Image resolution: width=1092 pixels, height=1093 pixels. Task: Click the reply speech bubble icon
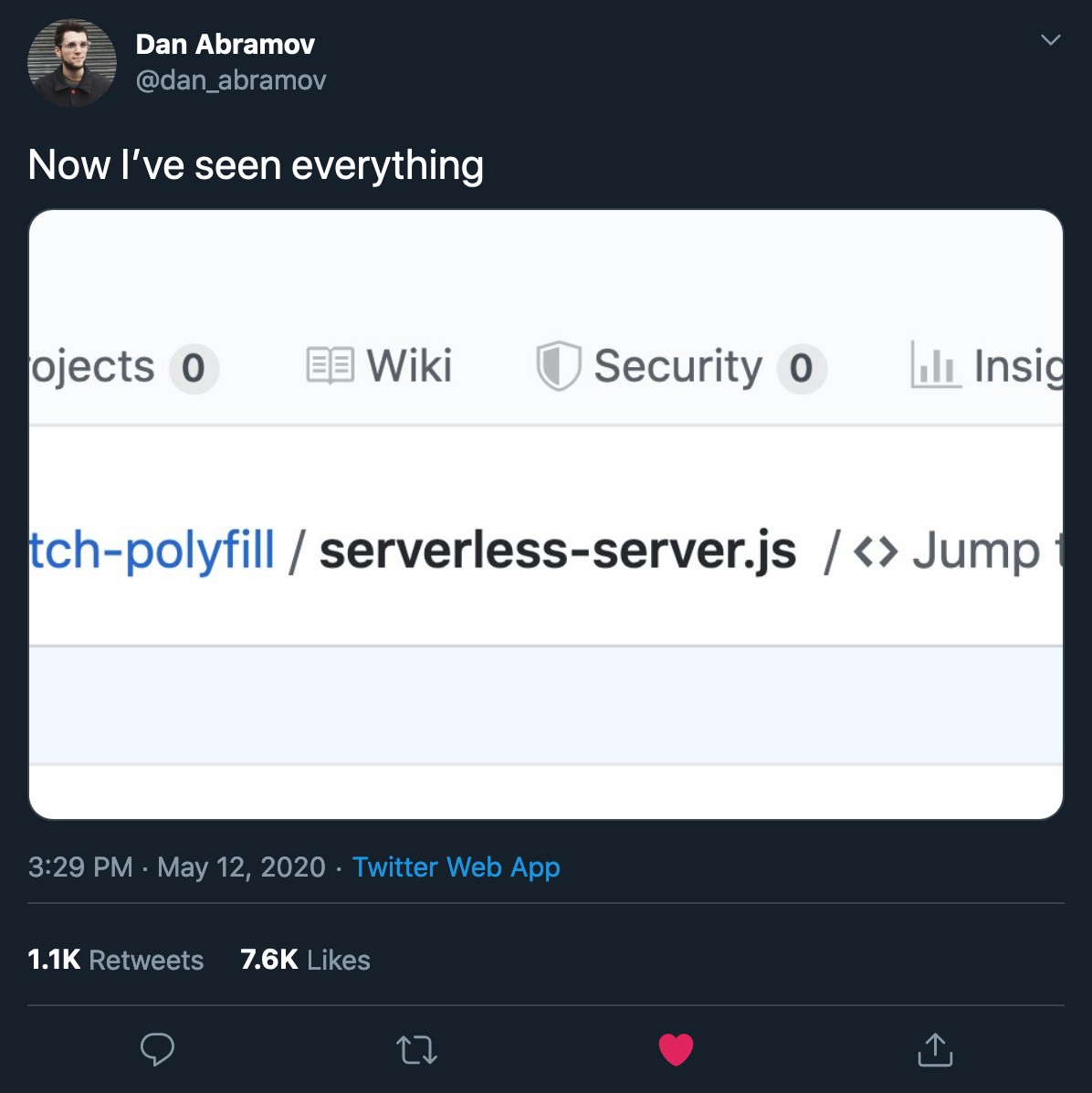click(x=157, y=1049)
